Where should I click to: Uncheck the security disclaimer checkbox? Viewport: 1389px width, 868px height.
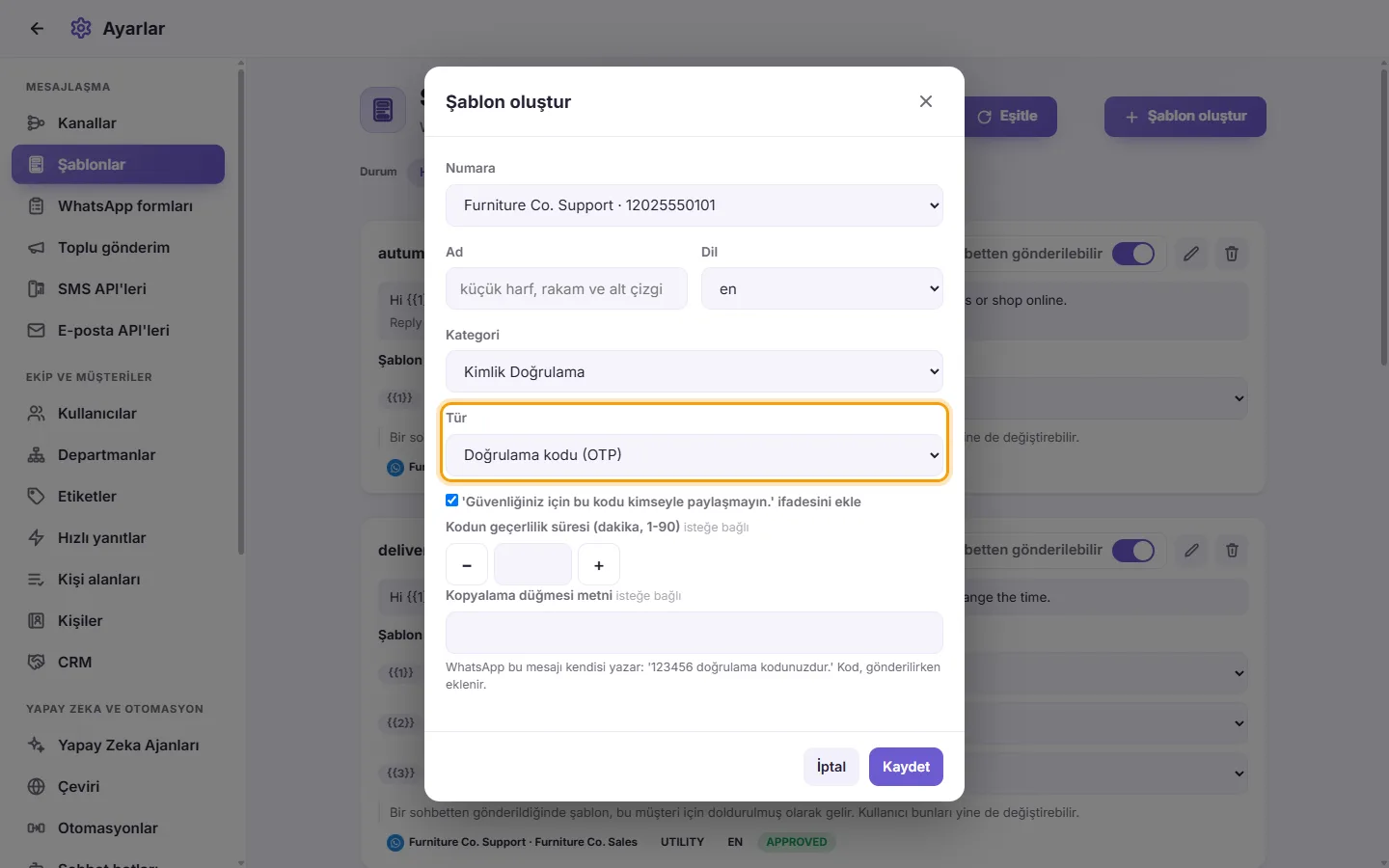click(451, 501)
